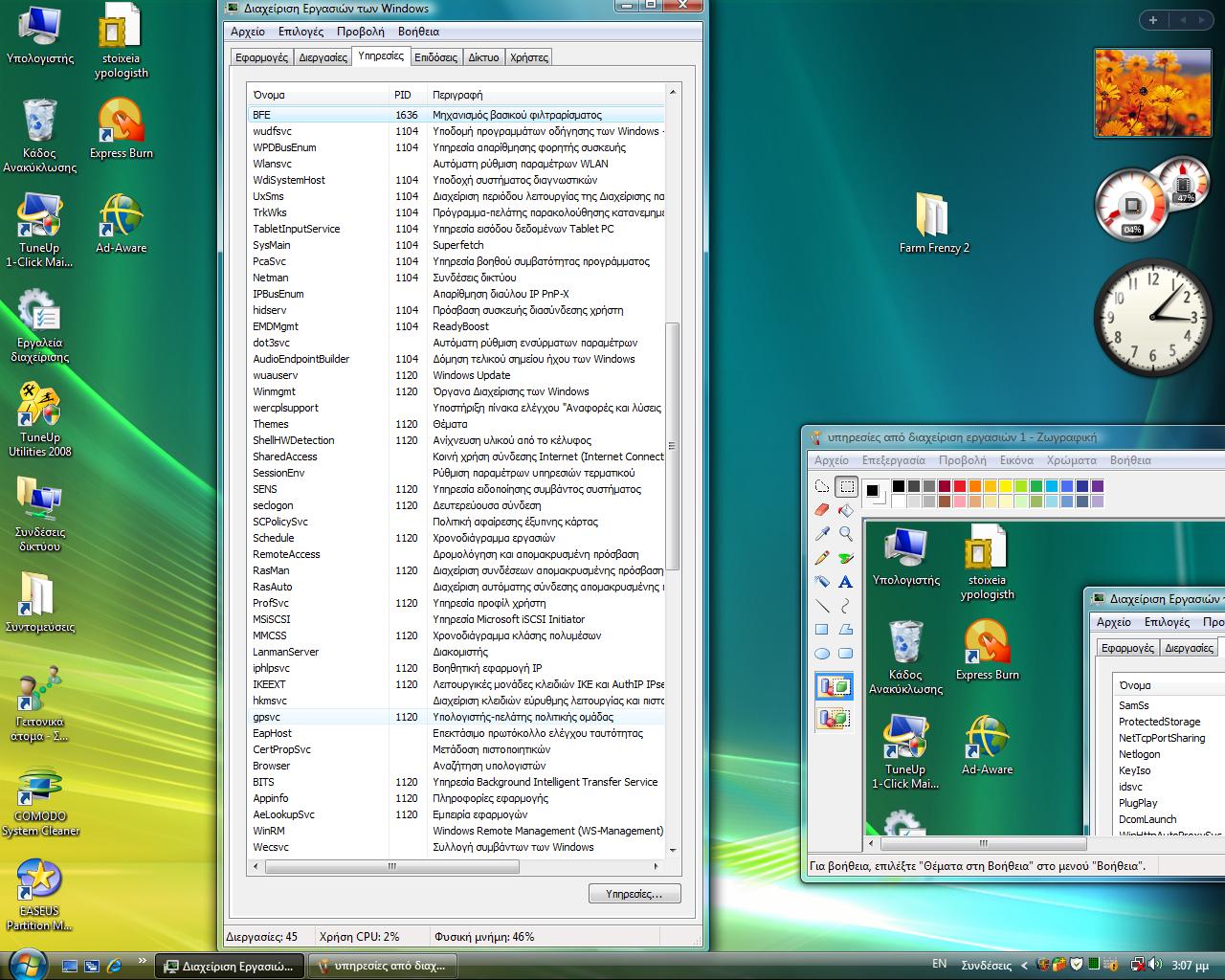This screenshot has width=1225, height=980.
Task: Enable opaque selection option in Paint
Action: point(835,686)
